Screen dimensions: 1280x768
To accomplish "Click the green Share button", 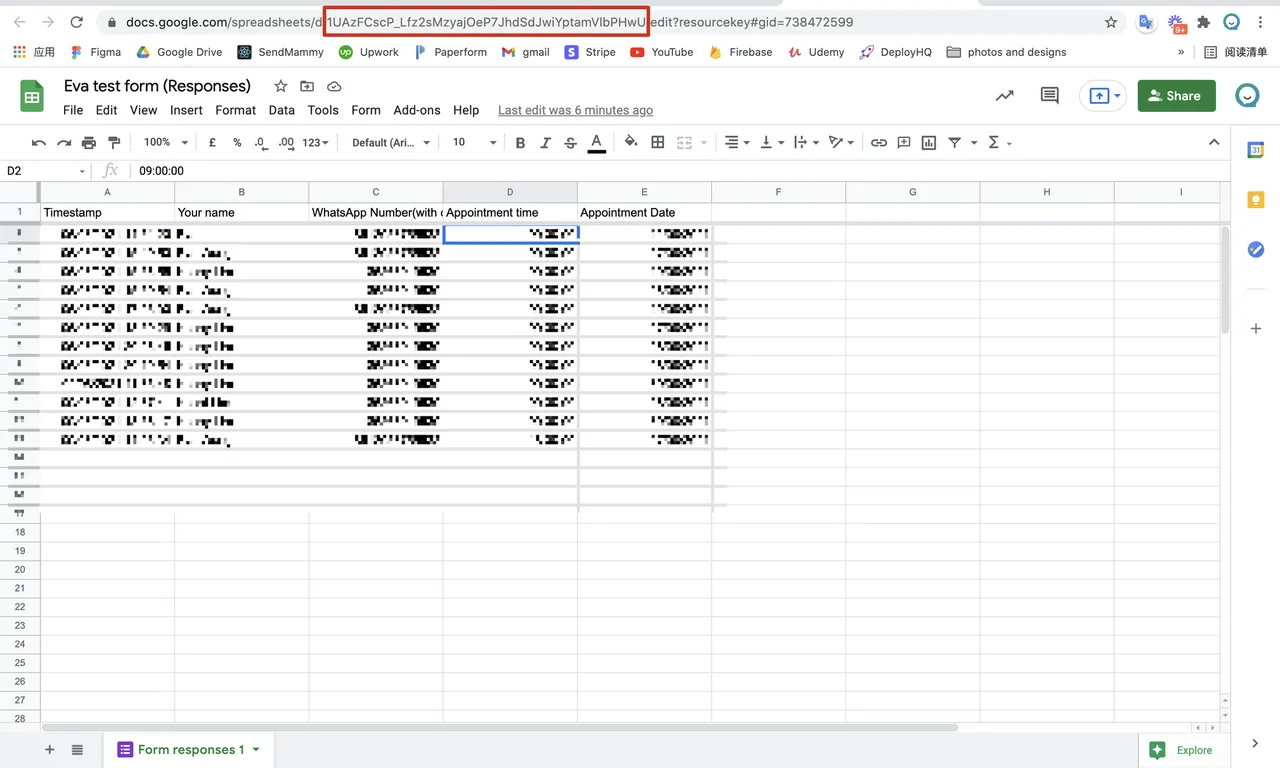I will click(x=1176, y=96).
